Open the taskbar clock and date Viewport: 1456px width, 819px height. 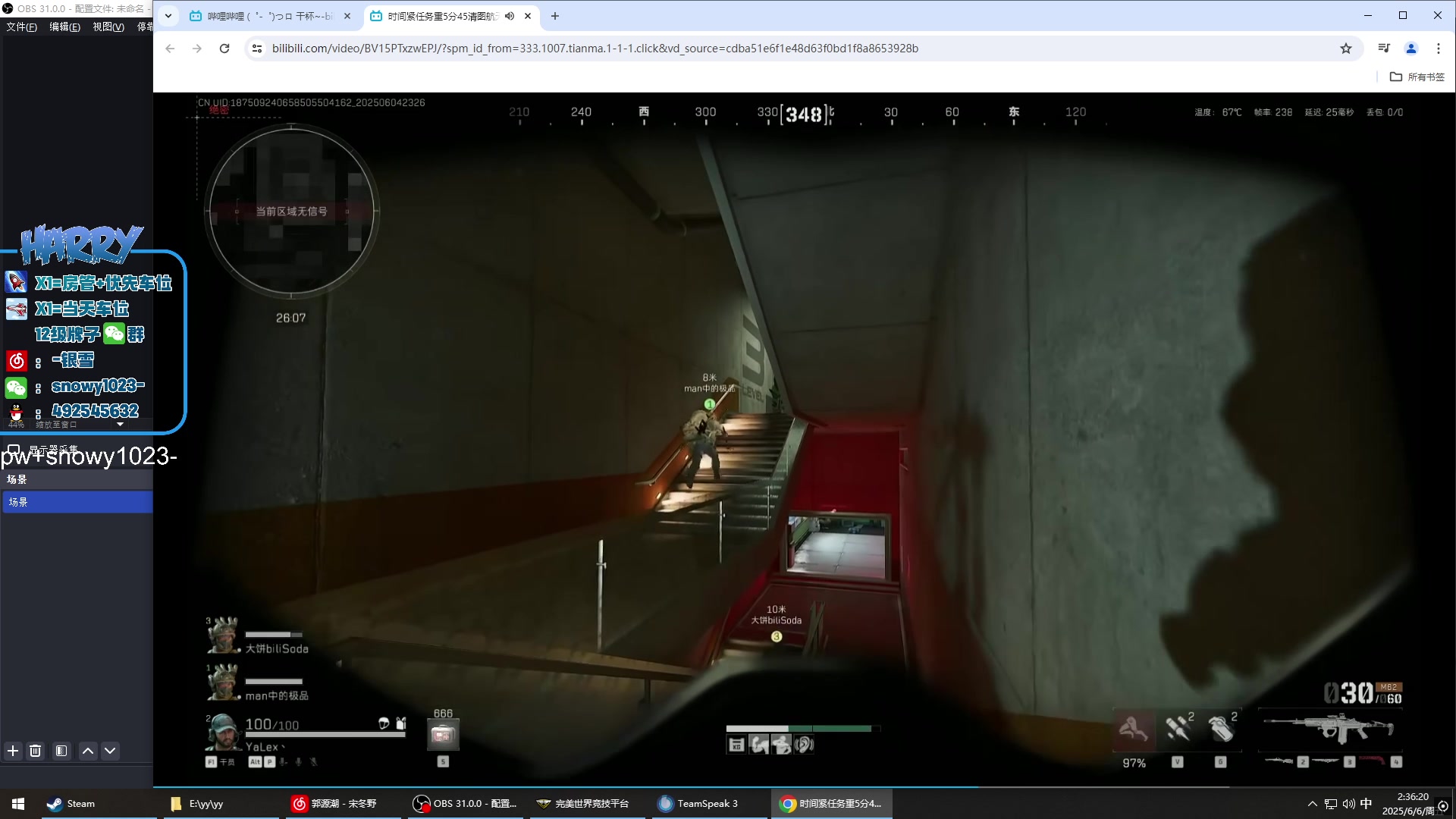coord(1409,804)
